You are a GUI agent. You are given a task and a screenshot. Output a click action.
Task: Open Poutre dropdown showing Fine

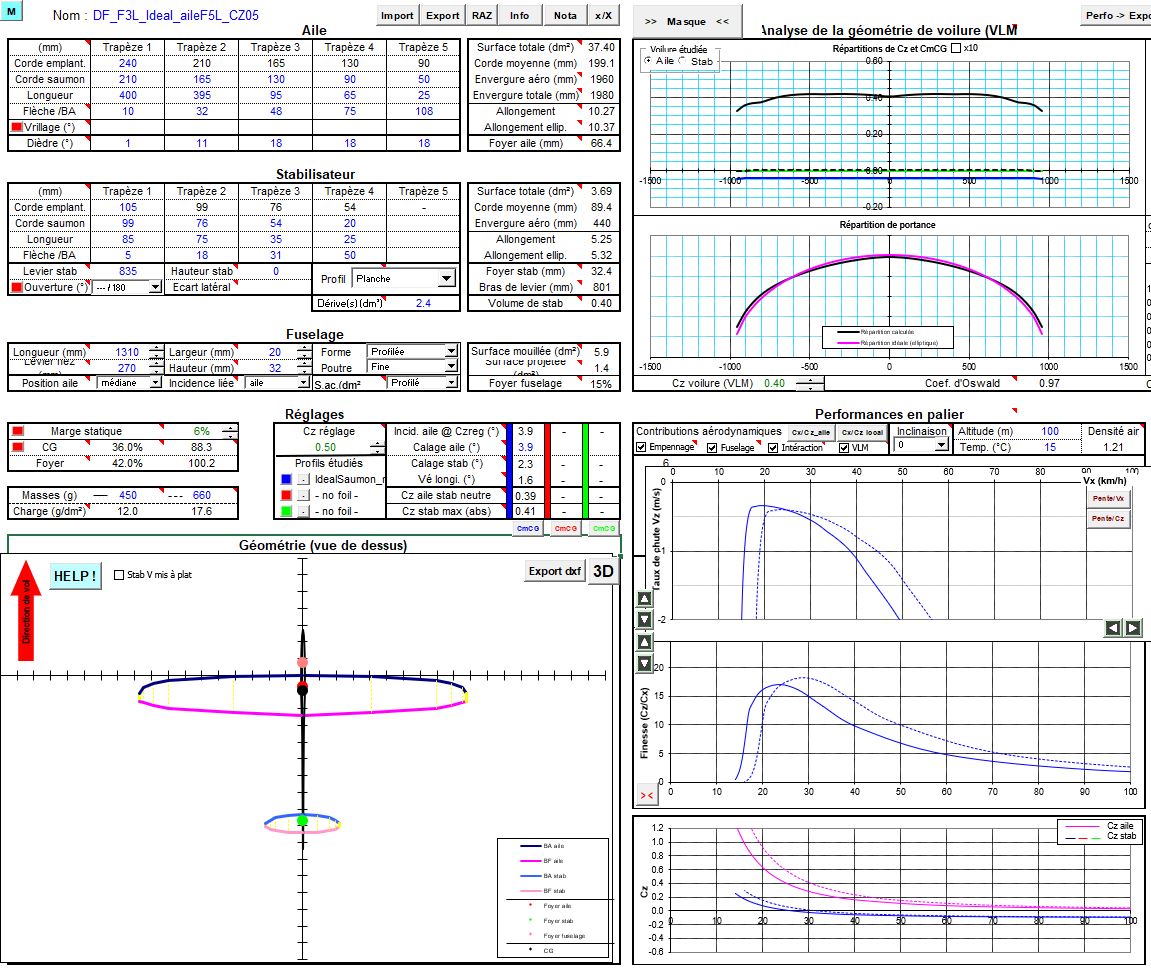451,367
